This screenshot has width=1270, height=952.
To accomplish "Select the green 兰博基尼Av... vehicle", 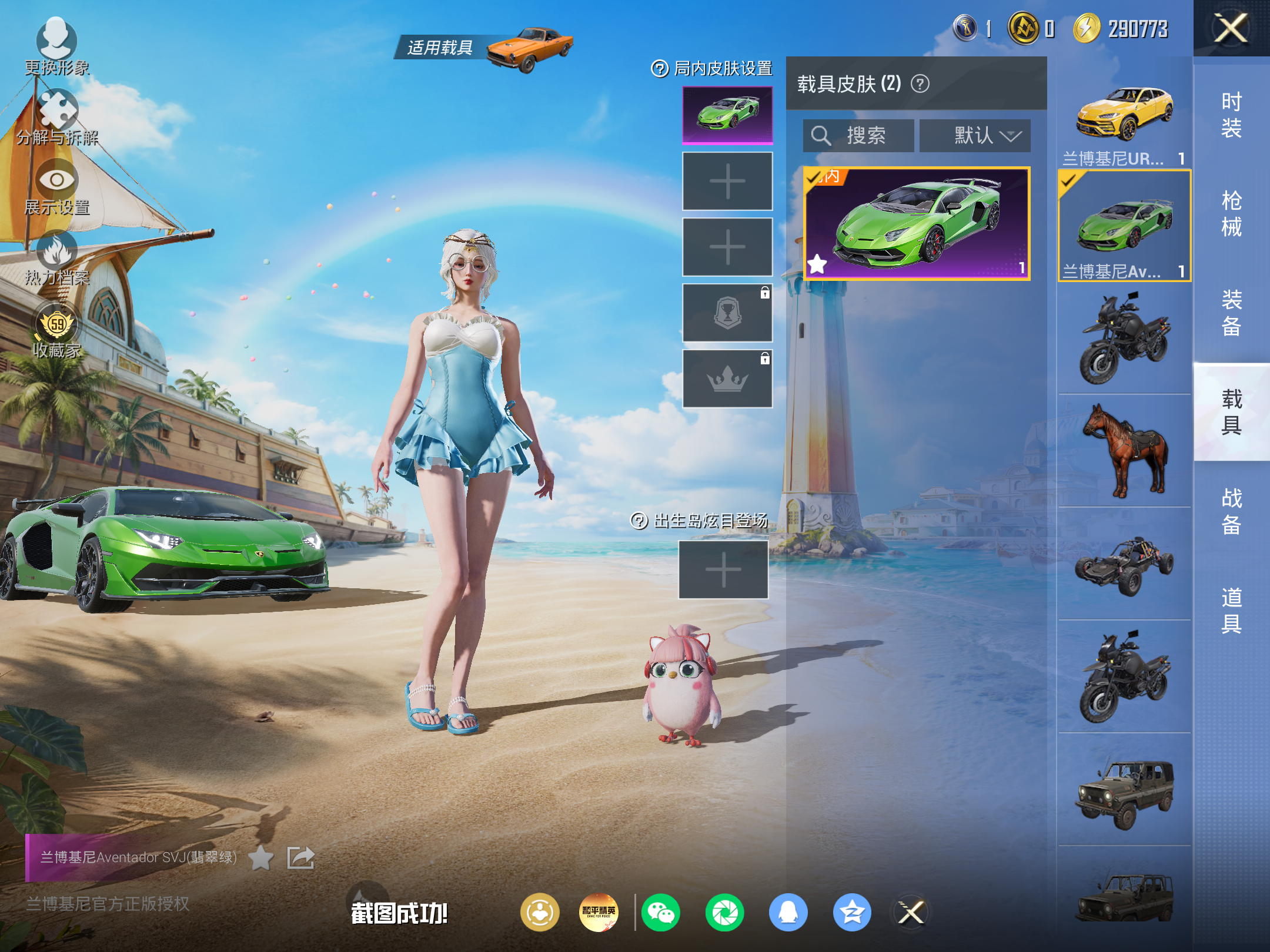I will [x=1124, y=226].
